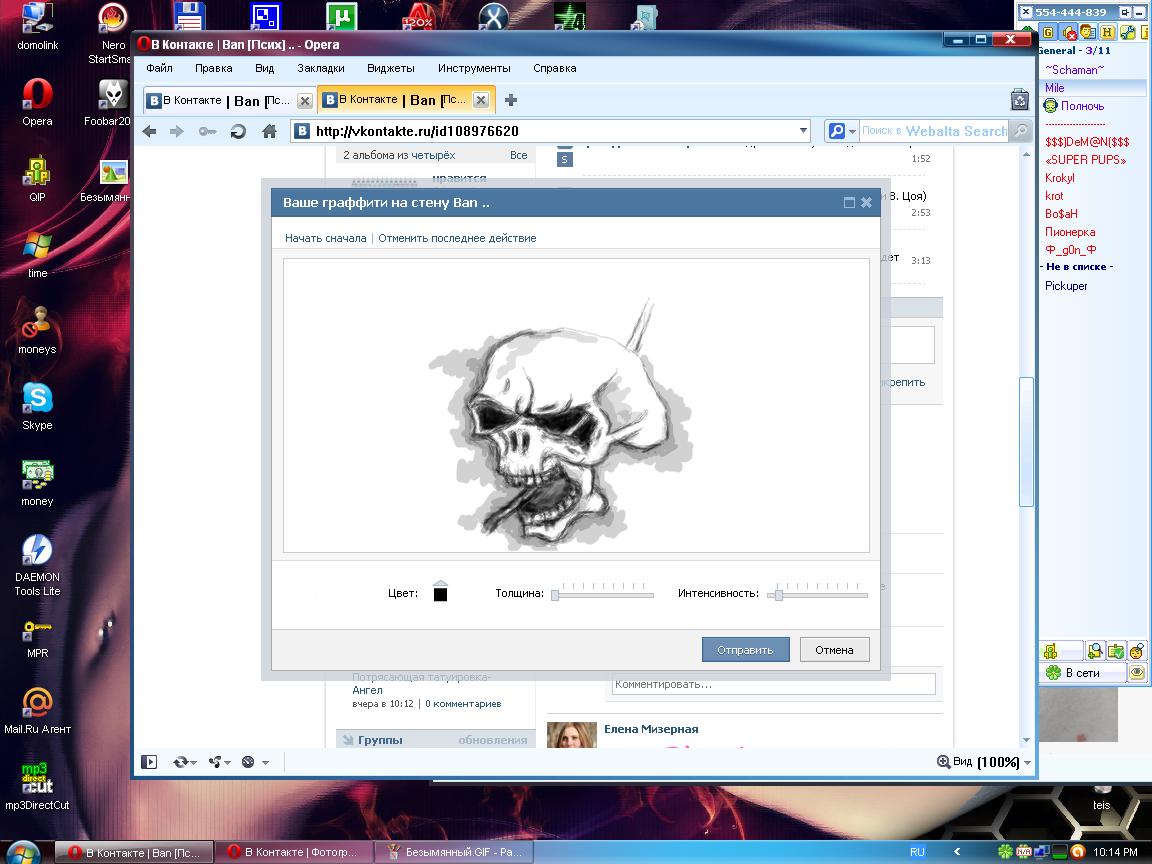Click the password wand key icon
Viewport: 1152px width, 864px height.
point(207,131)
